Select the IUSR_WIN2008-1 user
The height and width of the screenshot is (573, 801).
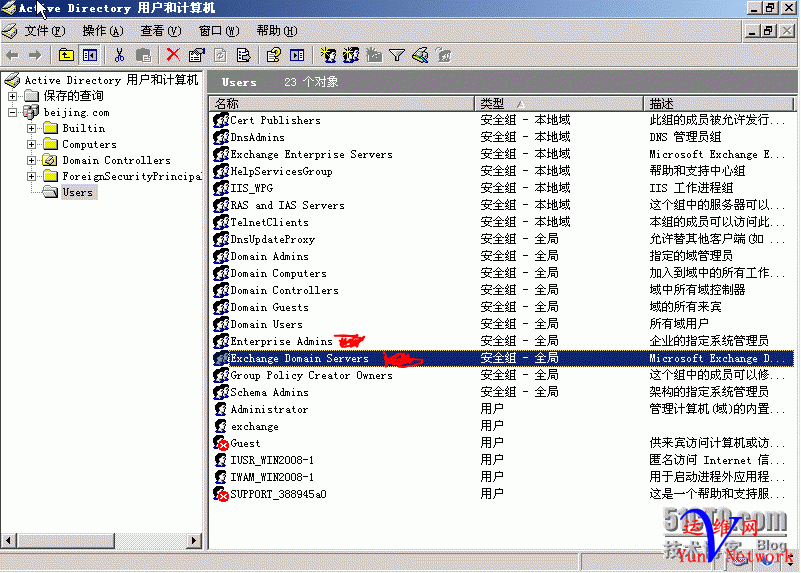tap(272, 460)
